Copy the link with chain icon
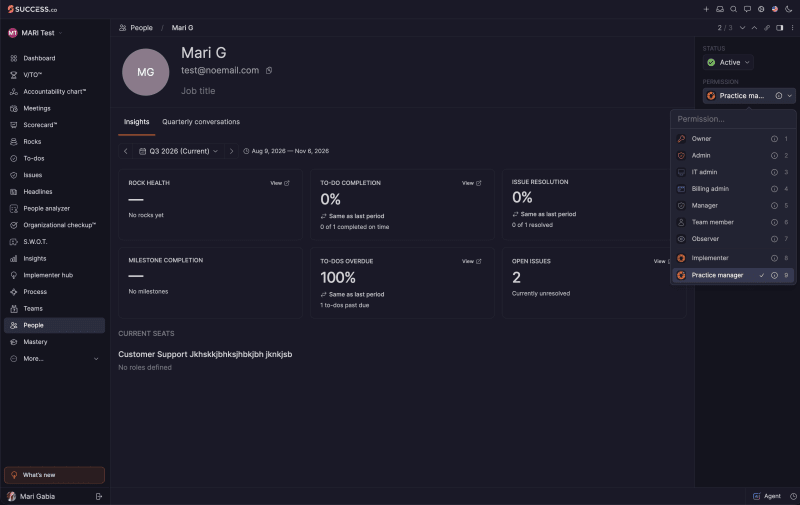Image resolution: width=800 pixels, height=505 pixels. pyautogui.click(x=767, y=28)
